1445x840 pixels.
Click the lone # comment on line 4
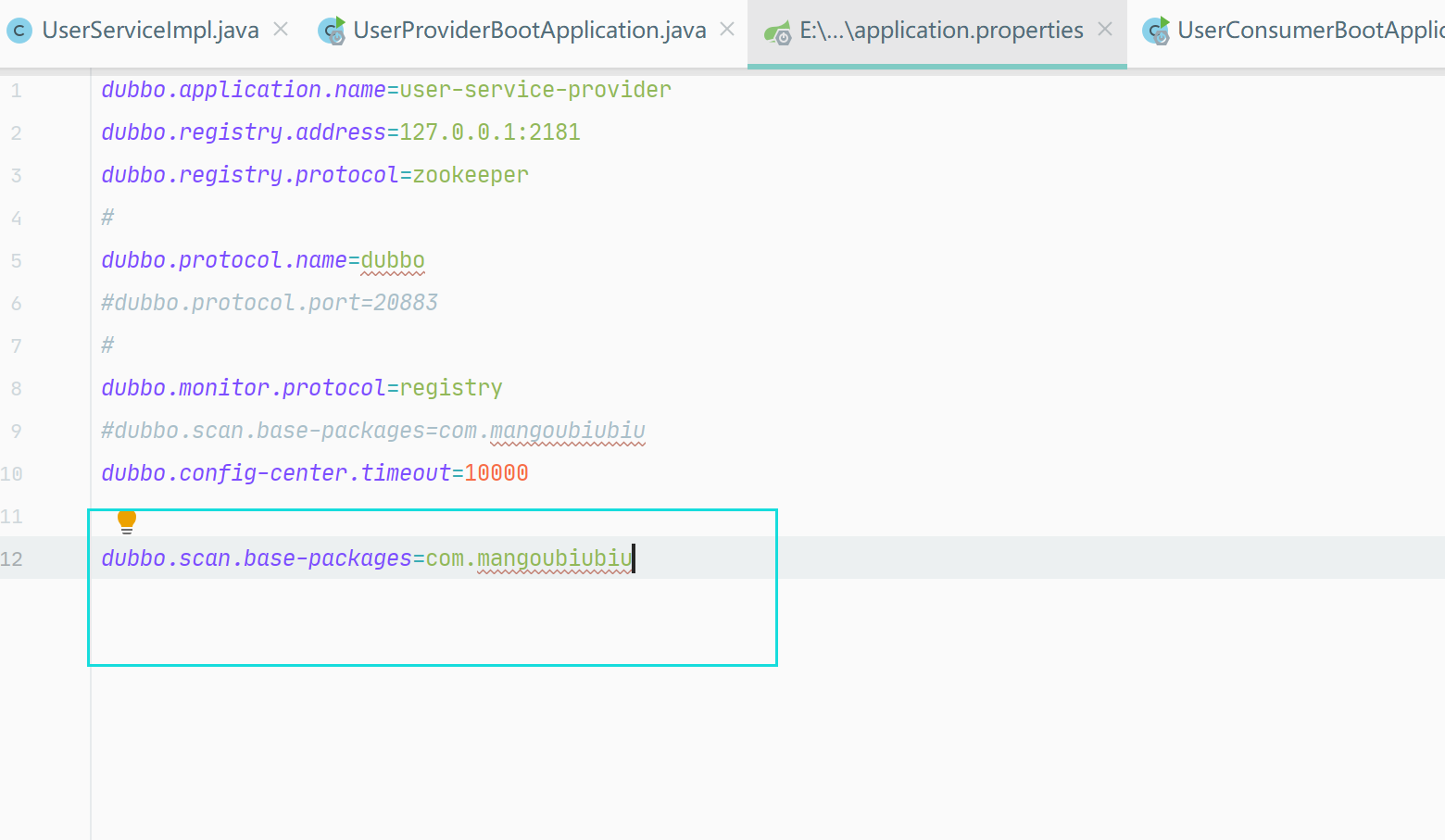pyautogui.click(x=107, y=218)
